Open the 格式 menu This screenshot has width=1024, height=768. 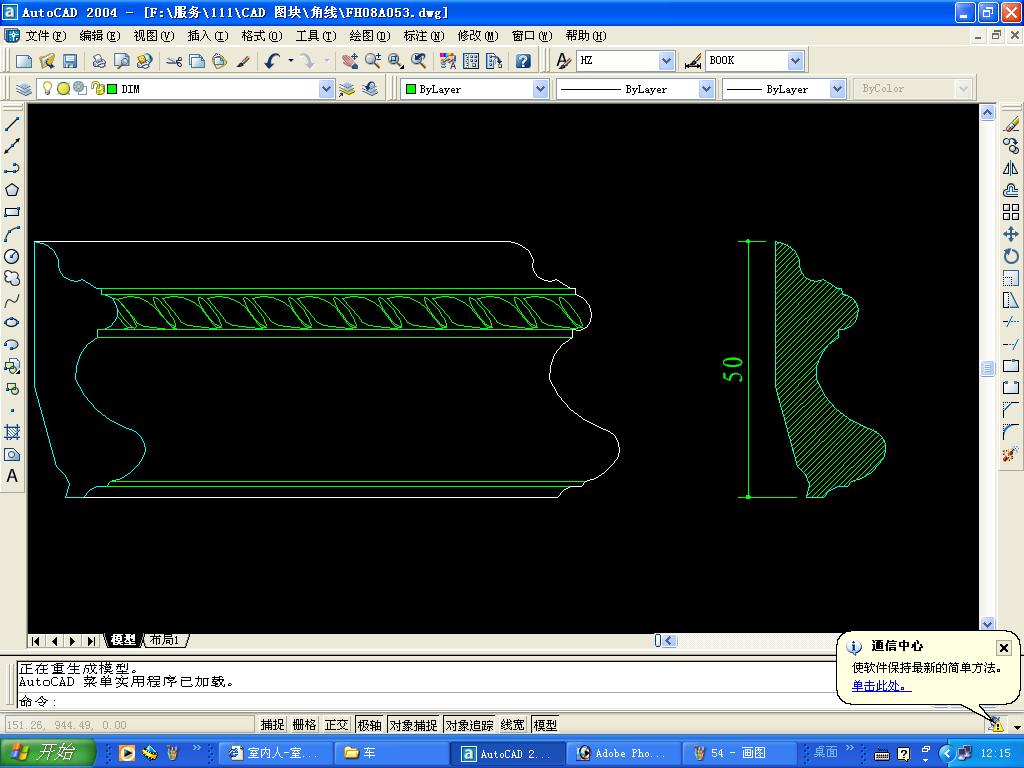pyautogui.click(x=261, y=36)
